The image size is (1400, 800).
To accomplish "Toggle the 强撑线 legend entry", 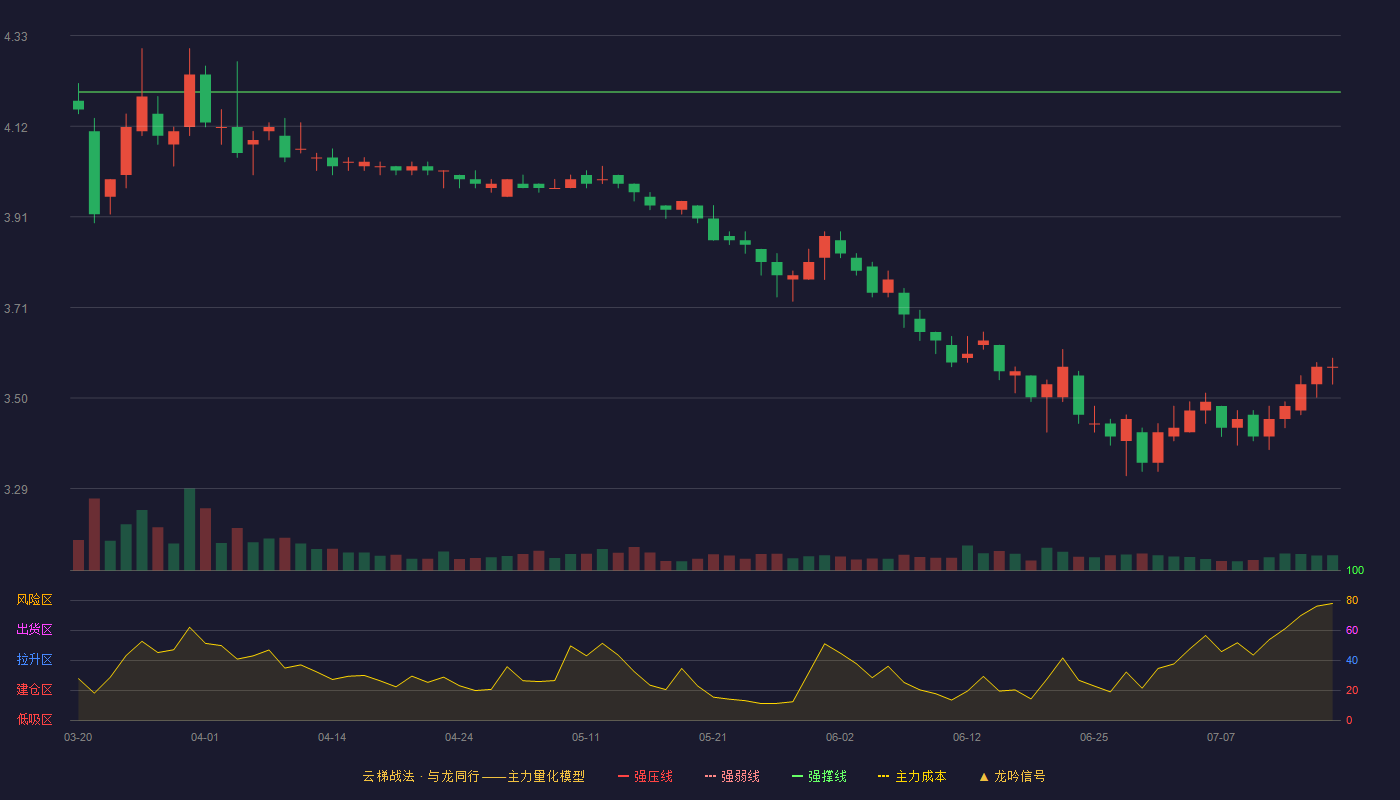I will (819, 776).
